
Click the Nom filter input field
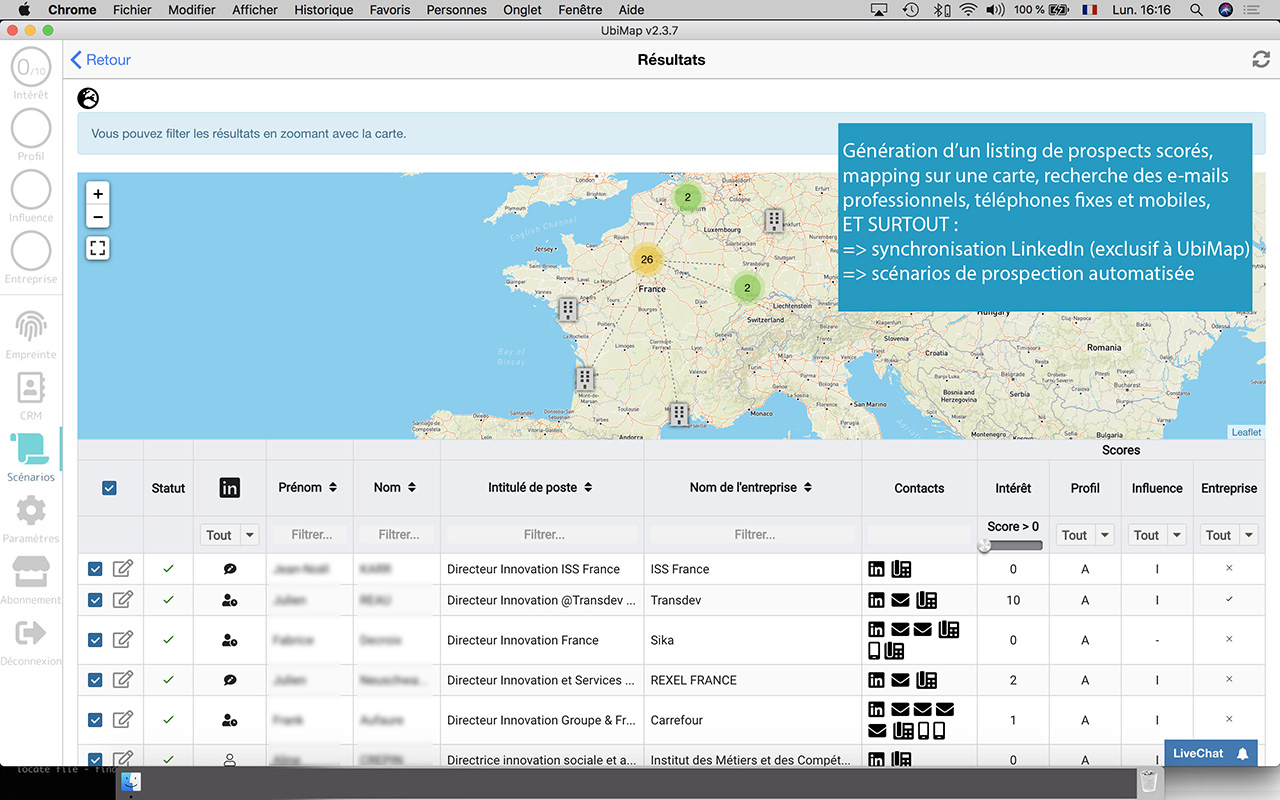tap(398, 535)
